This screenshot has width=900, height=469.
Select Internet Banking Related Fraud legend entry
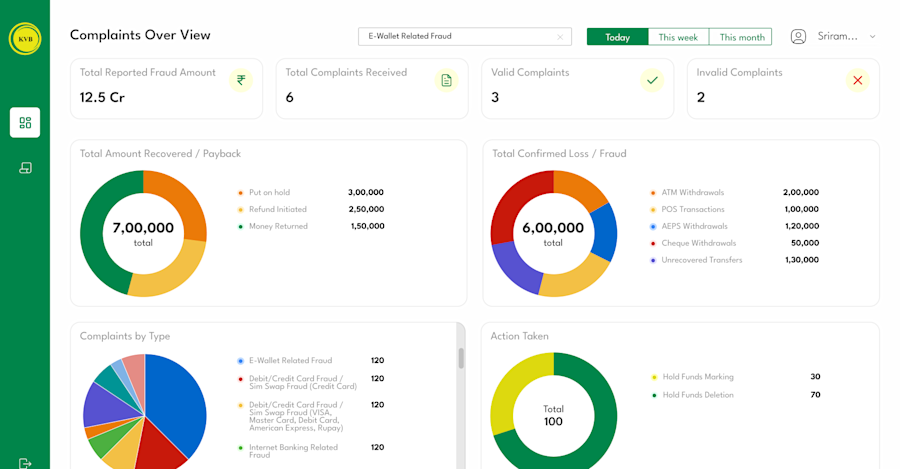pos(293,451)
